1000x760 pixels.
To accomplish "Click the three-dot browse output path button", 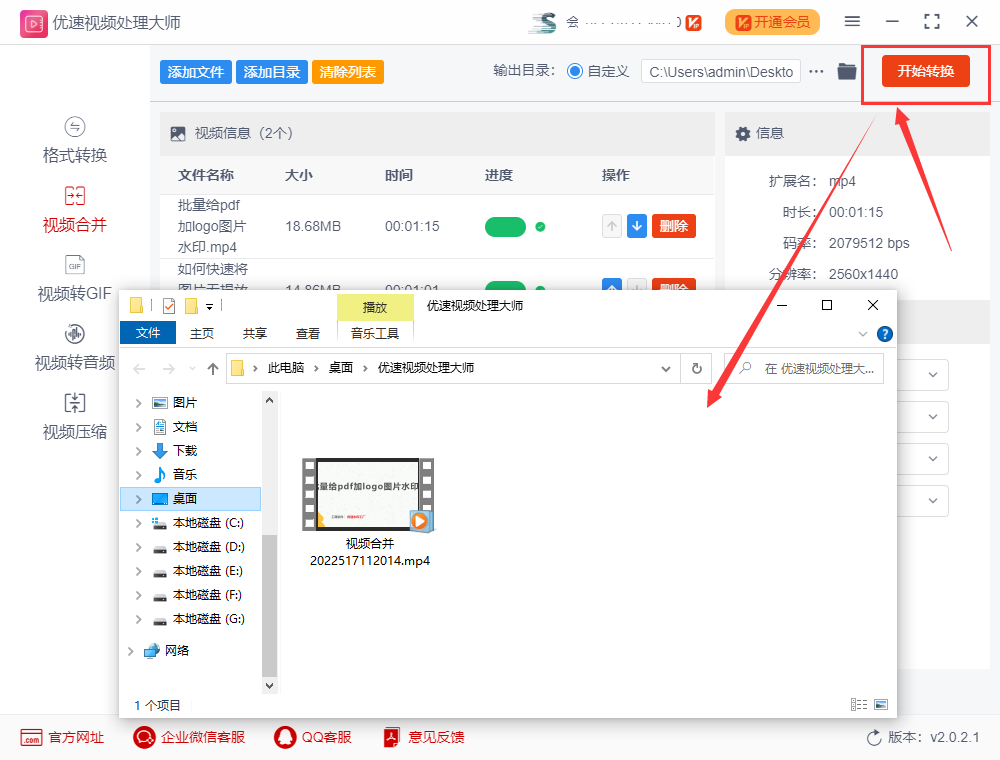I will click(816, 71).
